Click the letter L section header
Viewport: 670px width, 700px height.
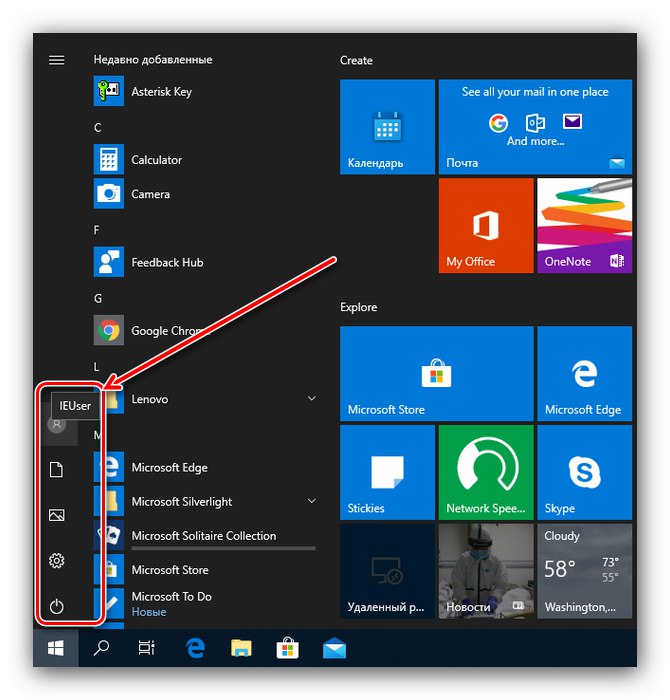96,367
